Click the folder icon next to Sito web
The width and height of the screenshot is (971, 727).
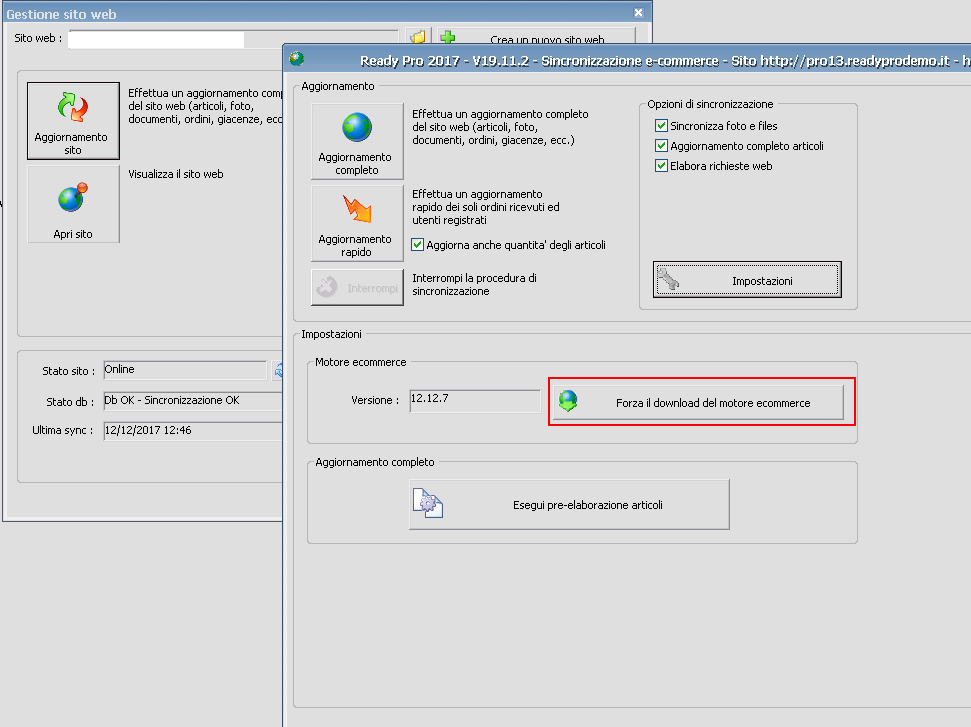pos(418,38)
